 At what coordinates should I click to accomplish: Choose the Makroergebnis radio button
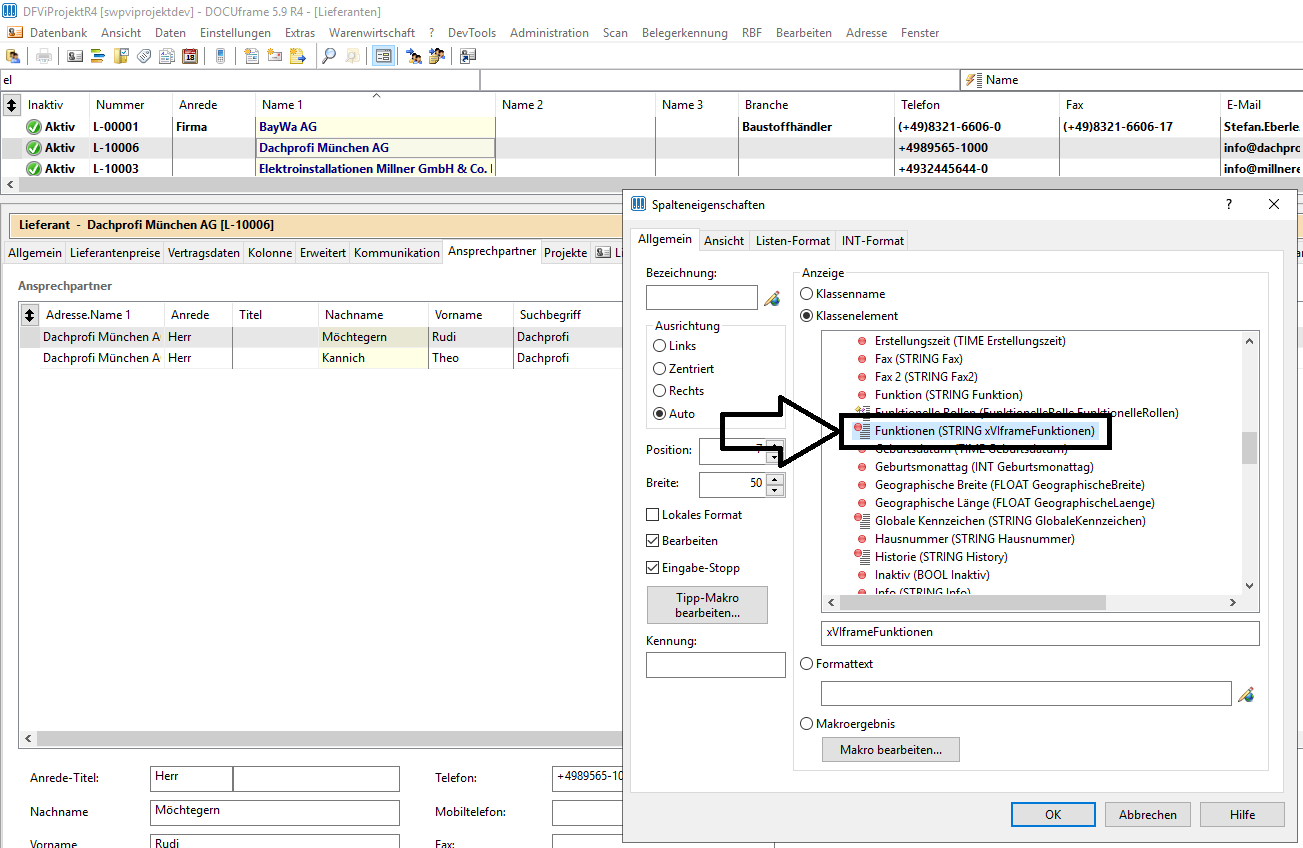(x=807, y=724)
